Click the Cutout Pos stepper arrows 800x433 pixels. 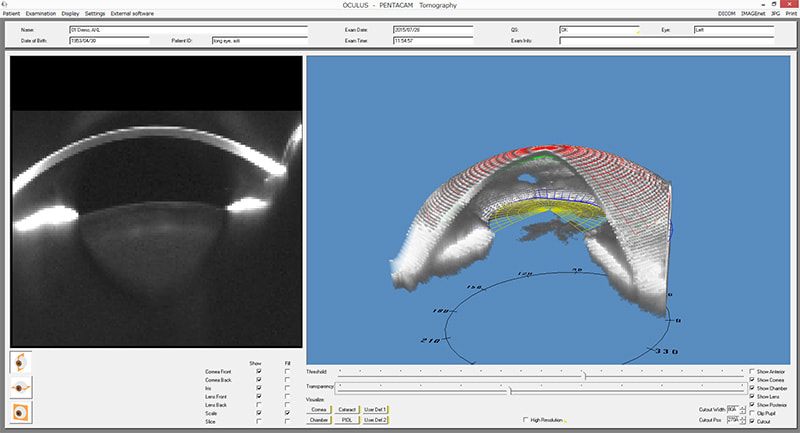(742, 420)
